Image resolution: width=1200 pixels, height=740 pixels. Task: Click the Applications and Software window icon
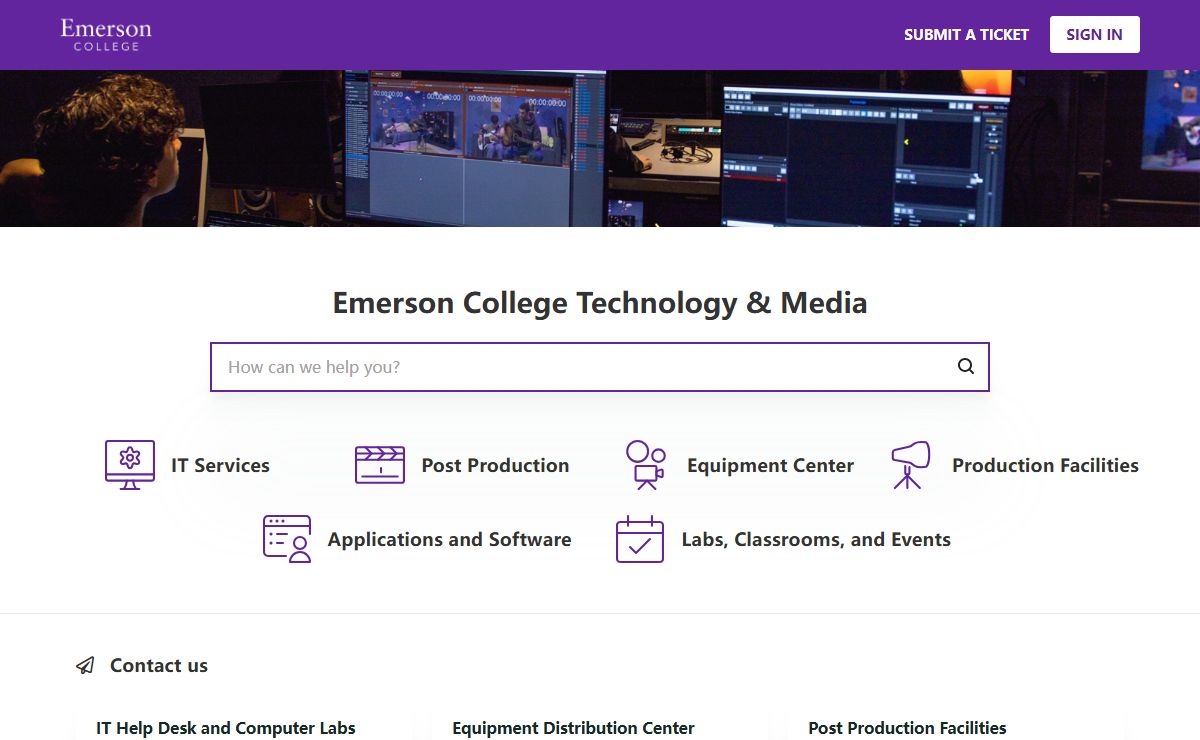(x=287, y=539)
